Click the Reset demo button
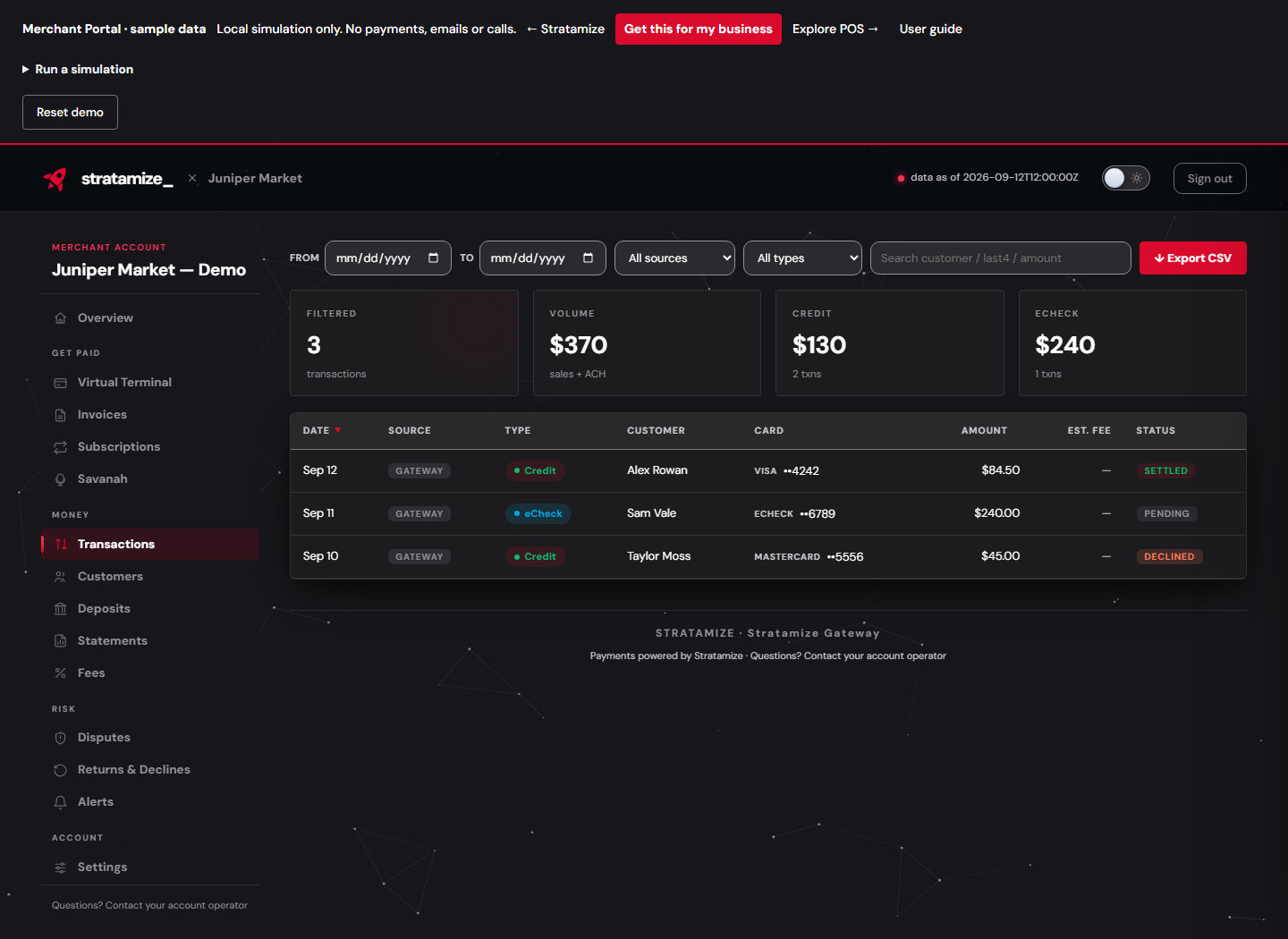The image size is (1288, 939). (x=70, y=112)
